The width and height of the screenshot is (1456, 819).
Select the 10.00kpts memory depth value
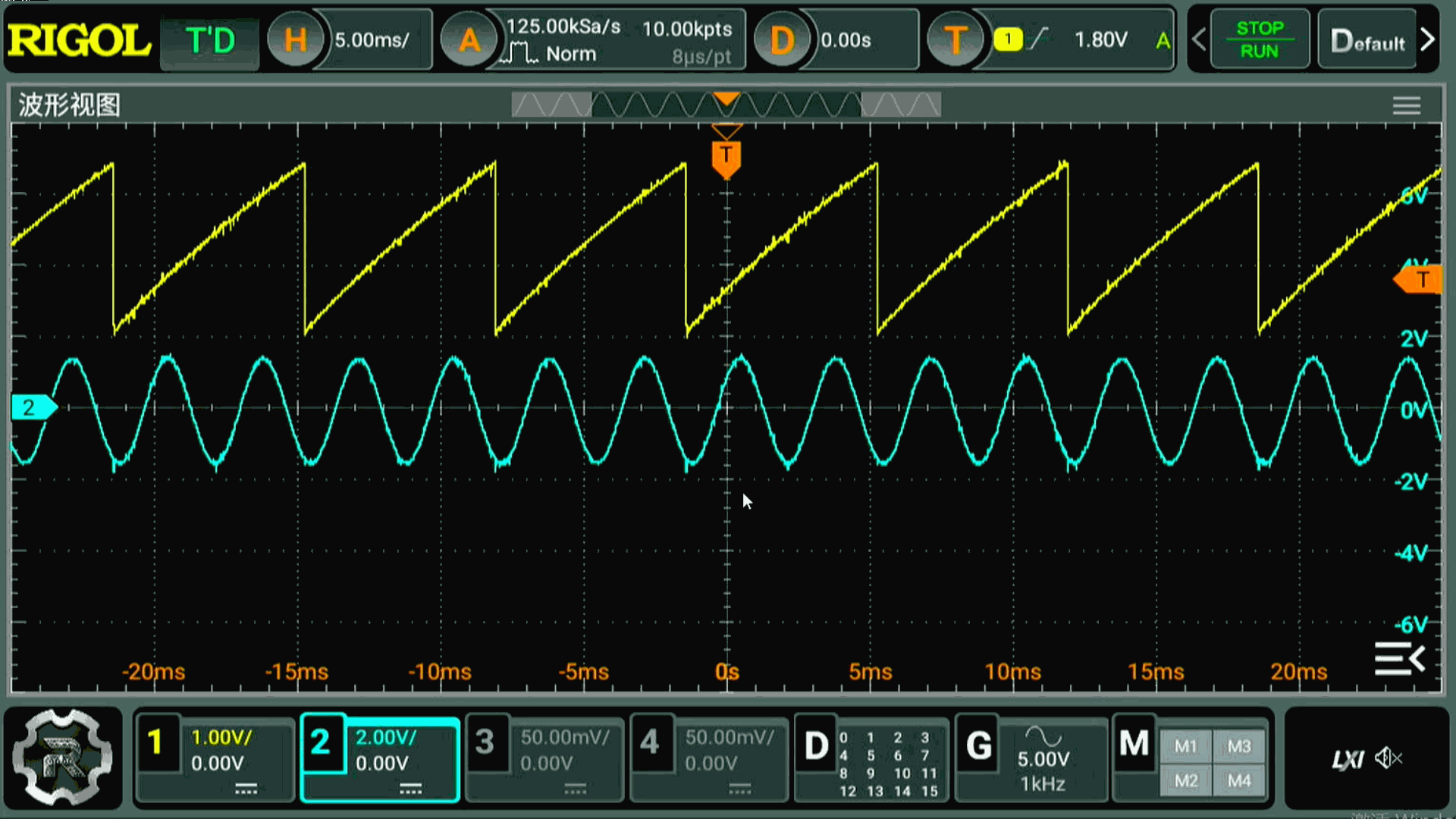(687, 29)
